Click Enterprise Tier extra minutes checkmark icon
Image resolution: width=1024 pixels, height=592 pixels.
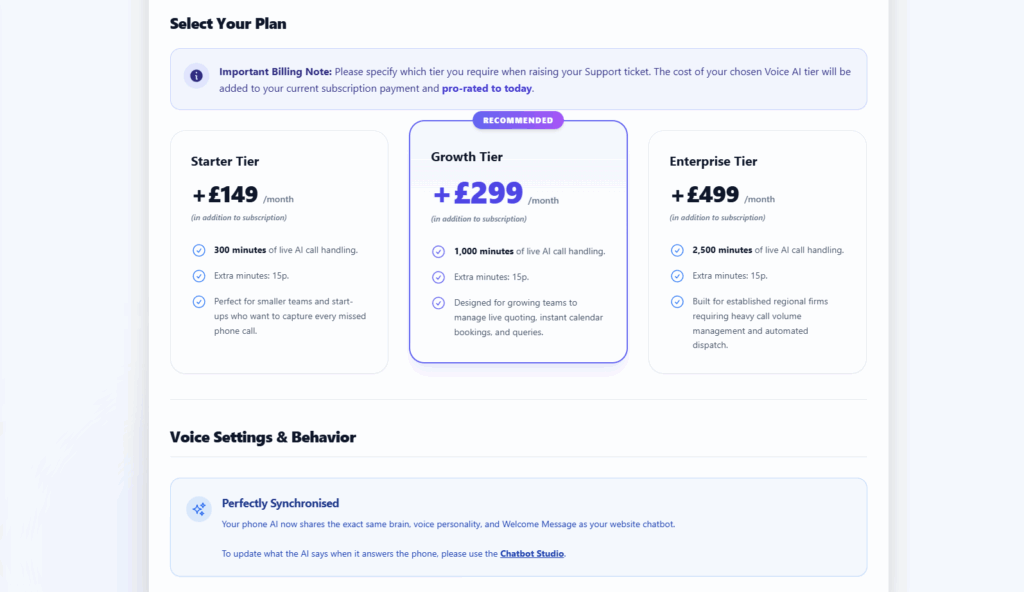677,276
